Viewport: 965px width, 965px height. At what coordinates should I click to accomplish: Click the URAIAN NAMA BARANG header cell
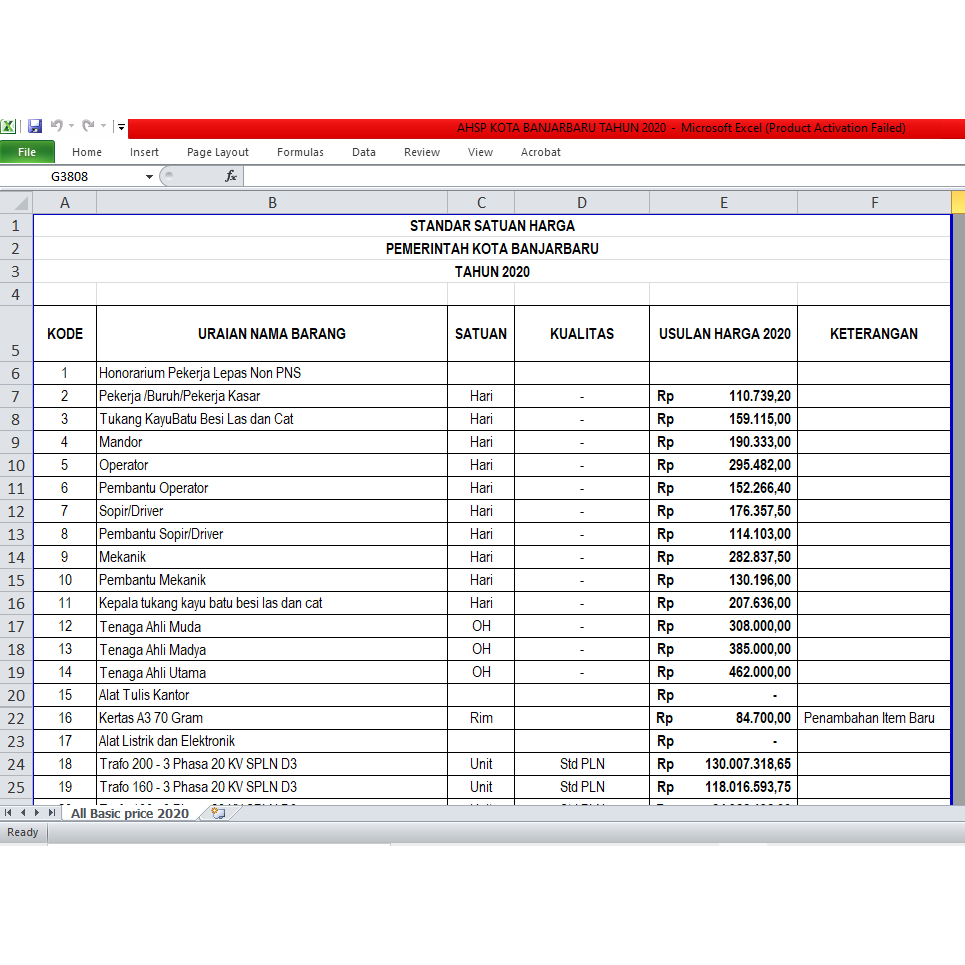click(x=272, y=334)
